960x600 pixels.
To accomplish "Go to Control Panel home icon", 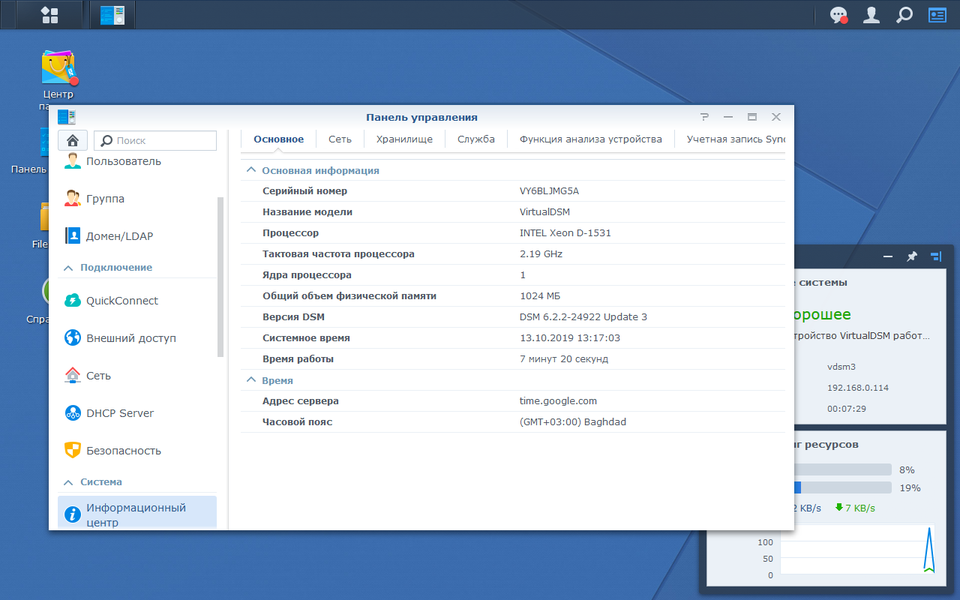I will coord(72,140).
